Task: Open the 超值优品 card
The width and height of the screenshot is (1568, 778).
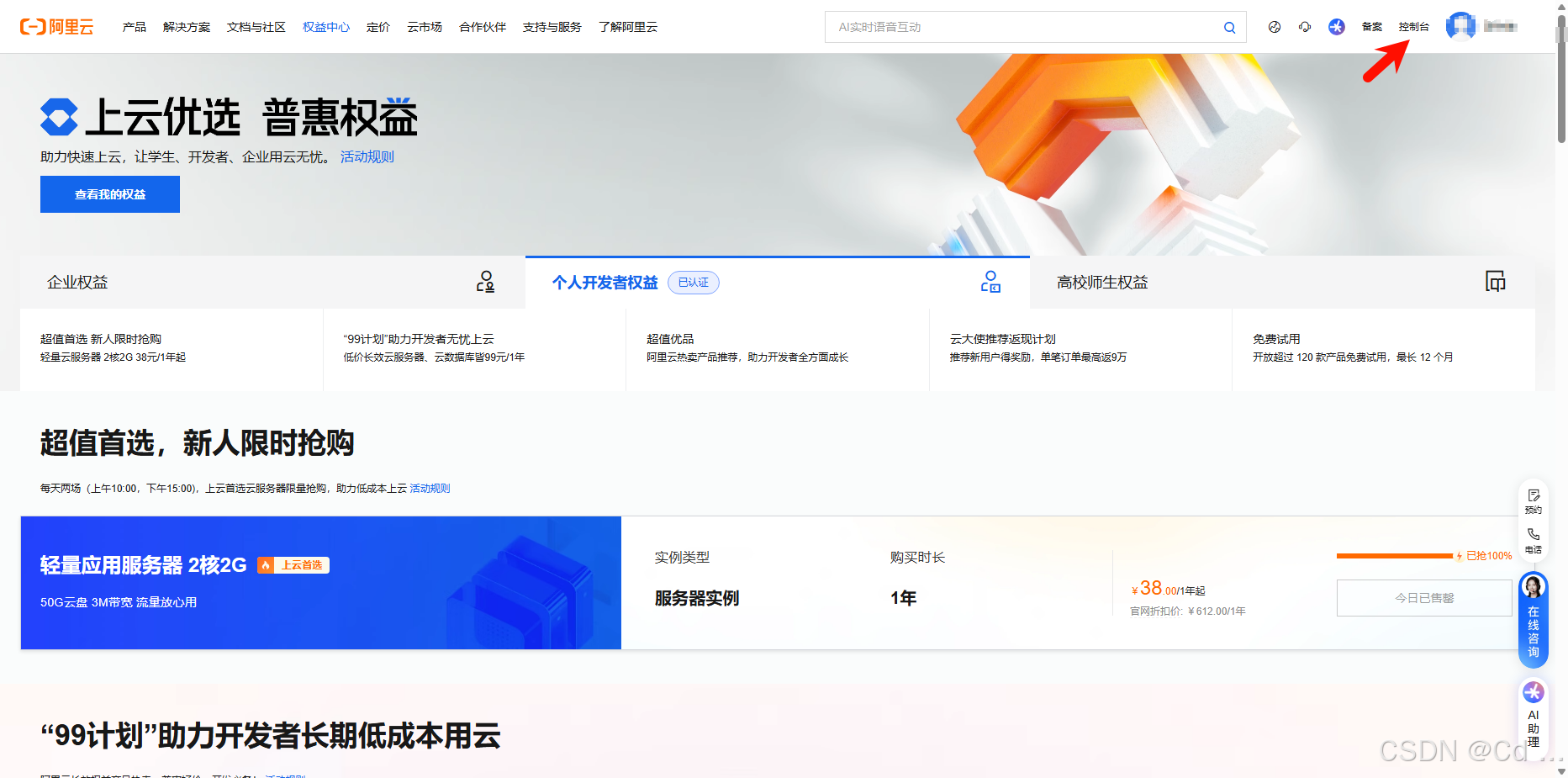Action: point(778,349)
